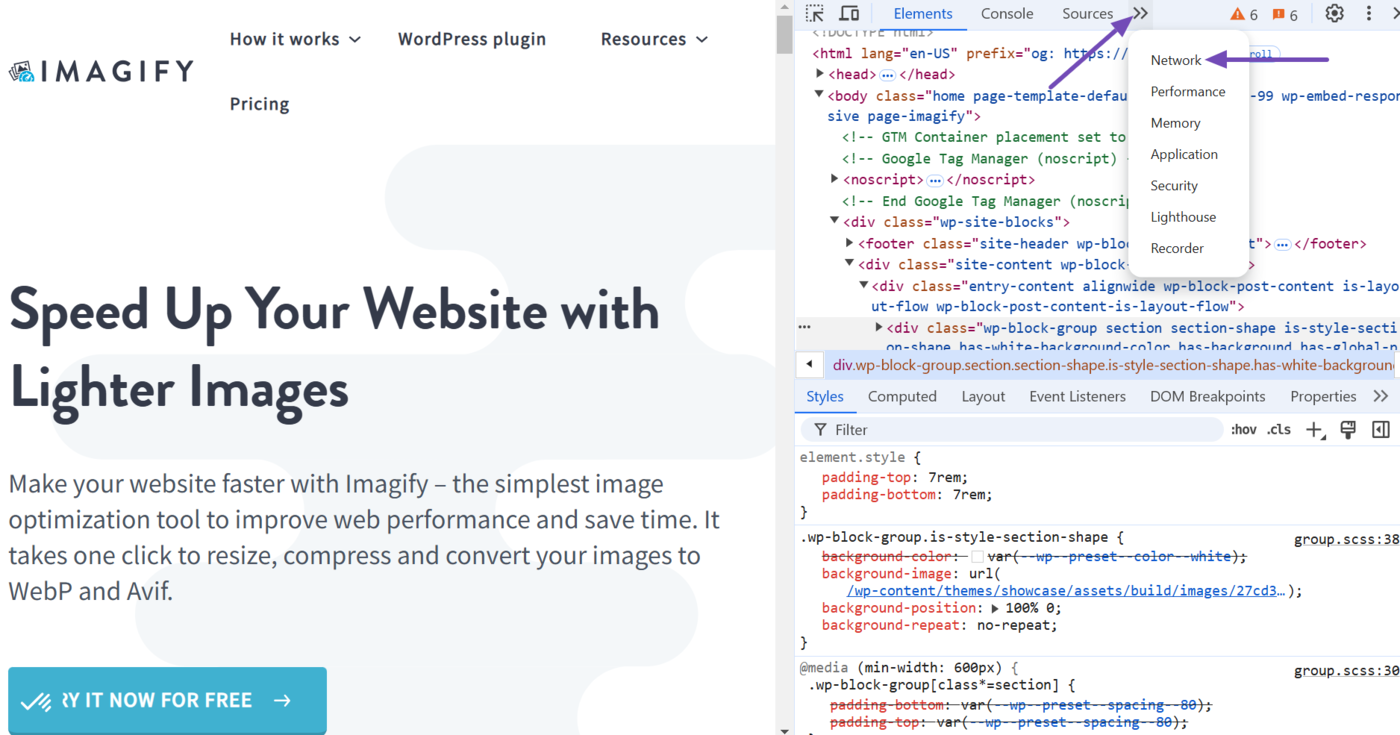The height and width of the screenshot is (735, 1400).
Task: Click the ellipsis inside the noscript tag
Action: click(x=934, y=180)
